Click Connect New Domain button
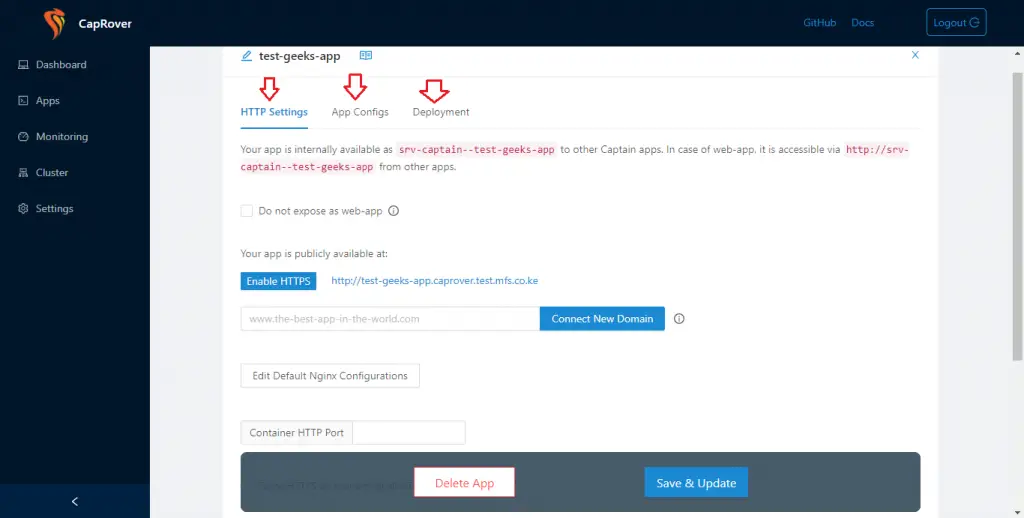 point(602,319)
